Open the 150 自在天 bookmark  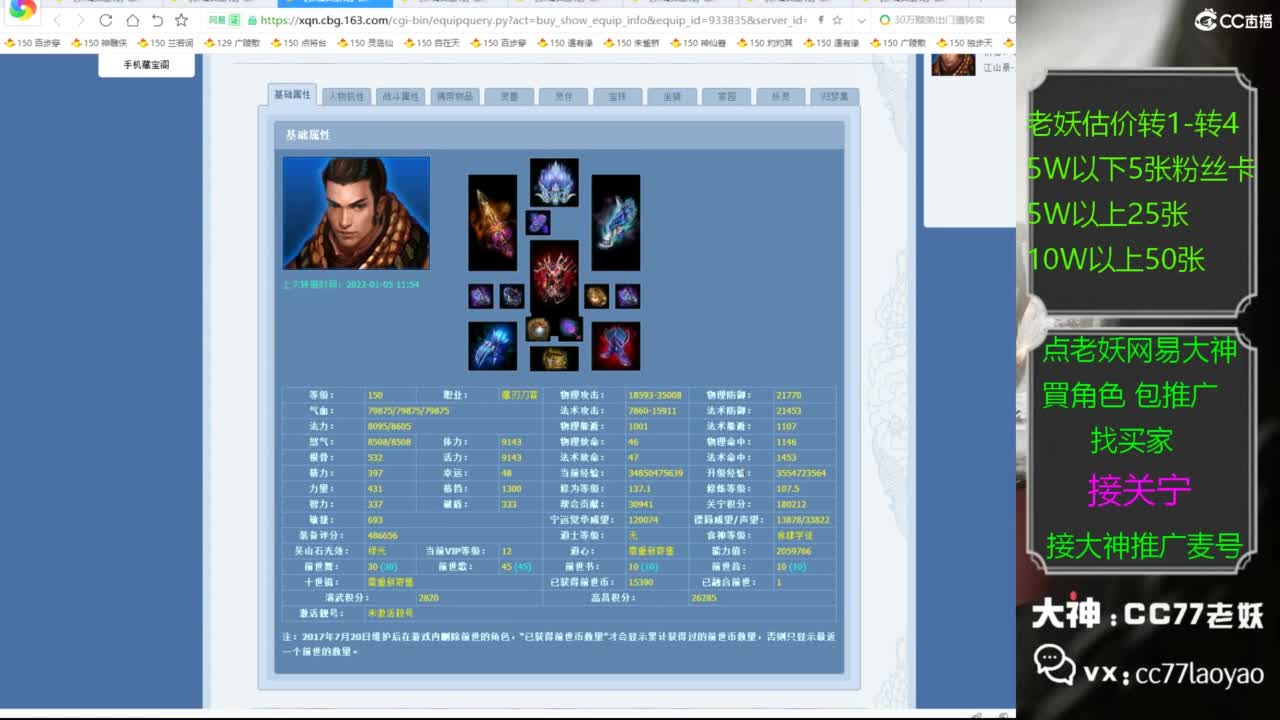pyautogui.click(x=432, y=43)
